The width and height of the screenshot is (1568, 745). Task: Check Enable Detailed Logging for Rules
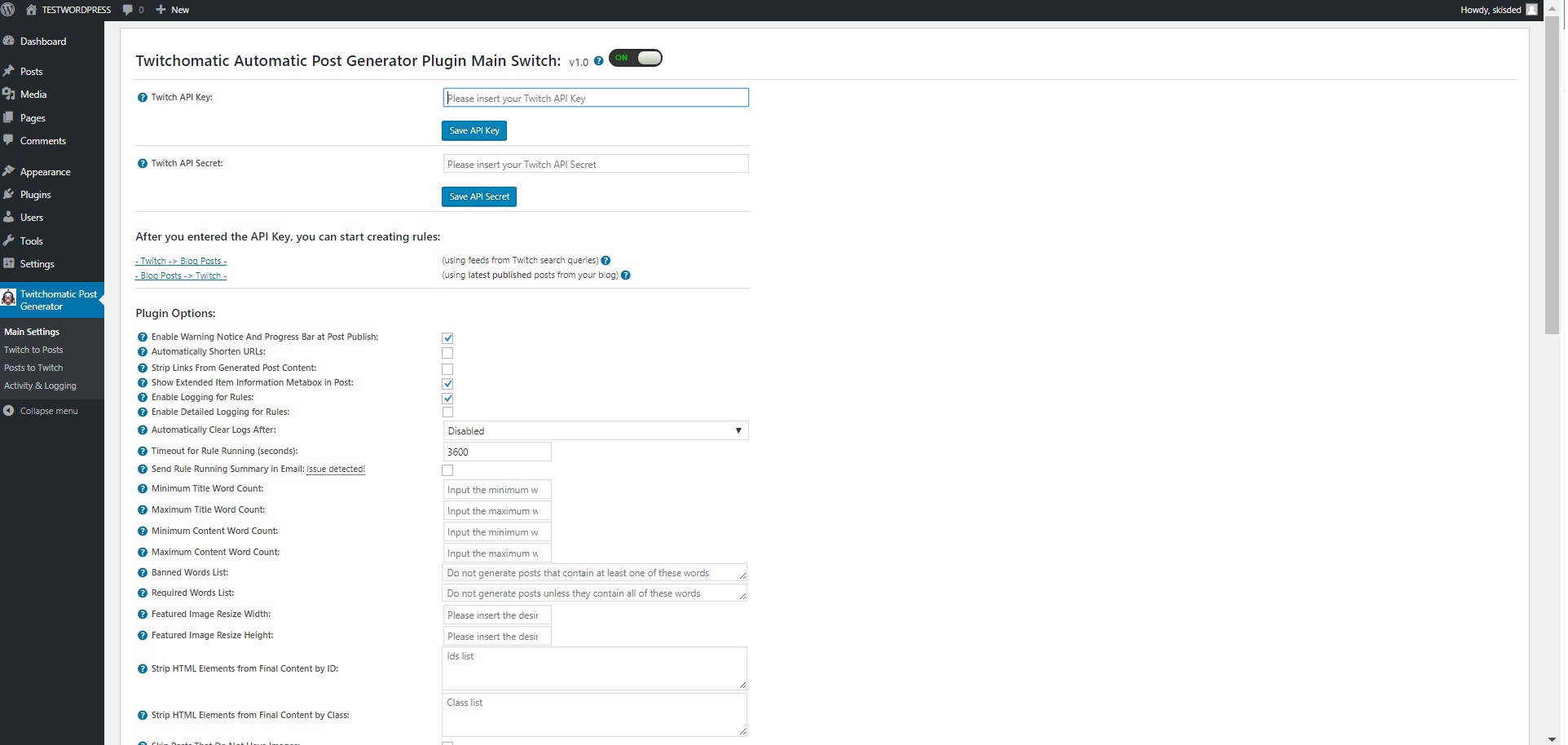447,412
